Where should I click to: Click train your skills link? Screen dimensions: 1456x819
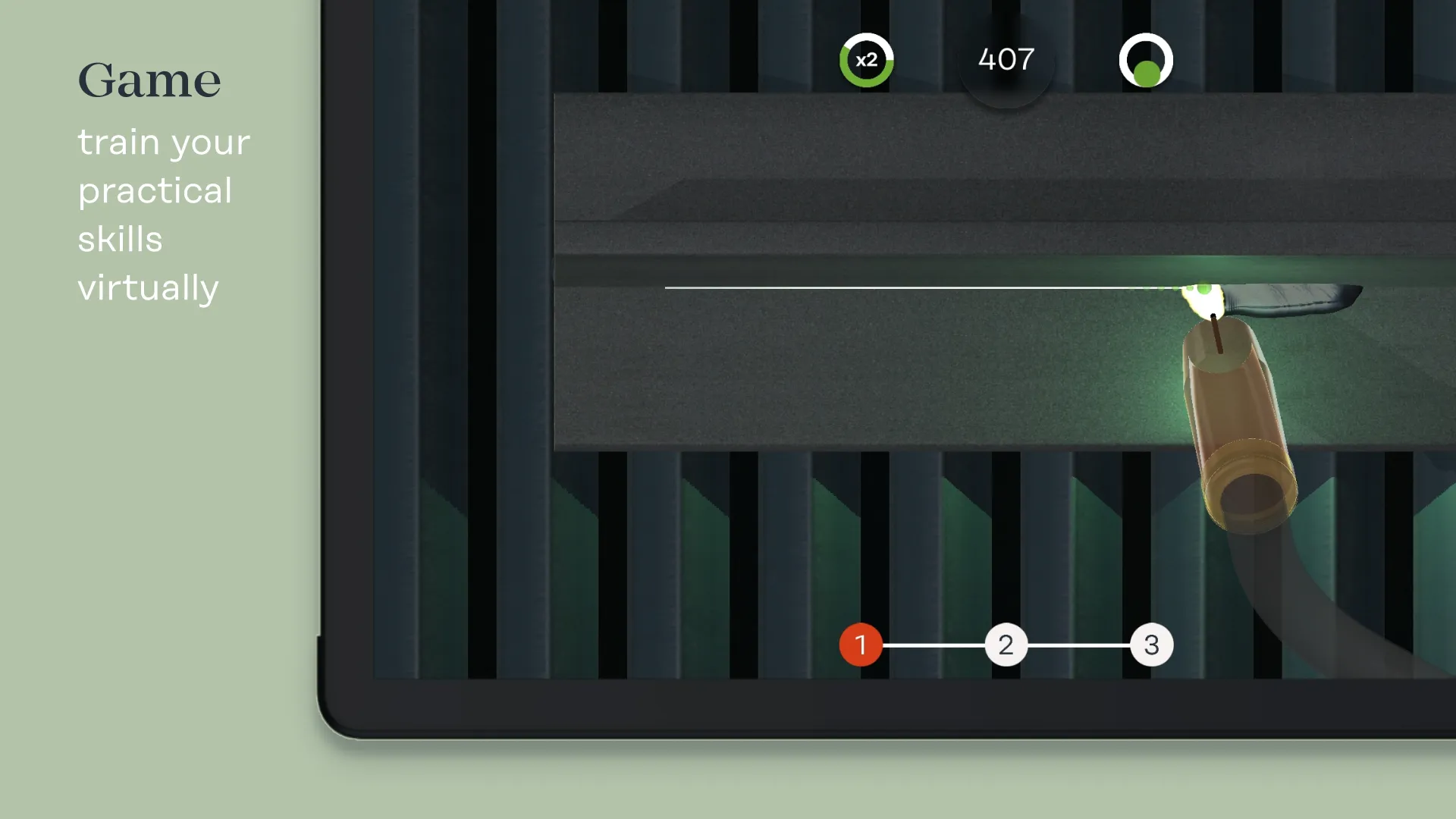coord(164,216)
